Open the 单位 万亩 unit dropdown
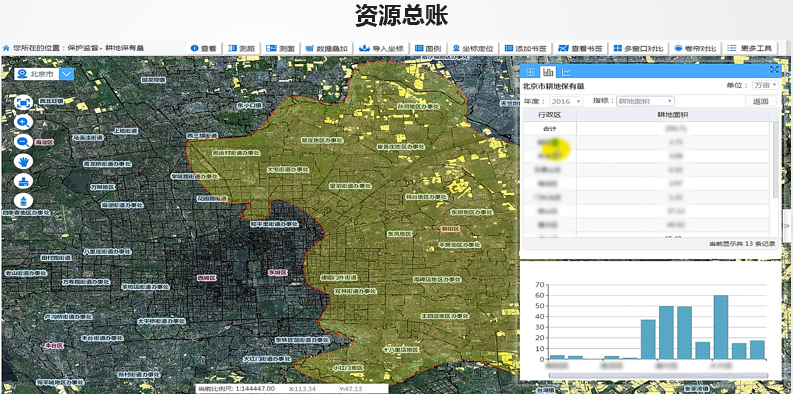This screenshot has width=793, height=394. (765, 85)
